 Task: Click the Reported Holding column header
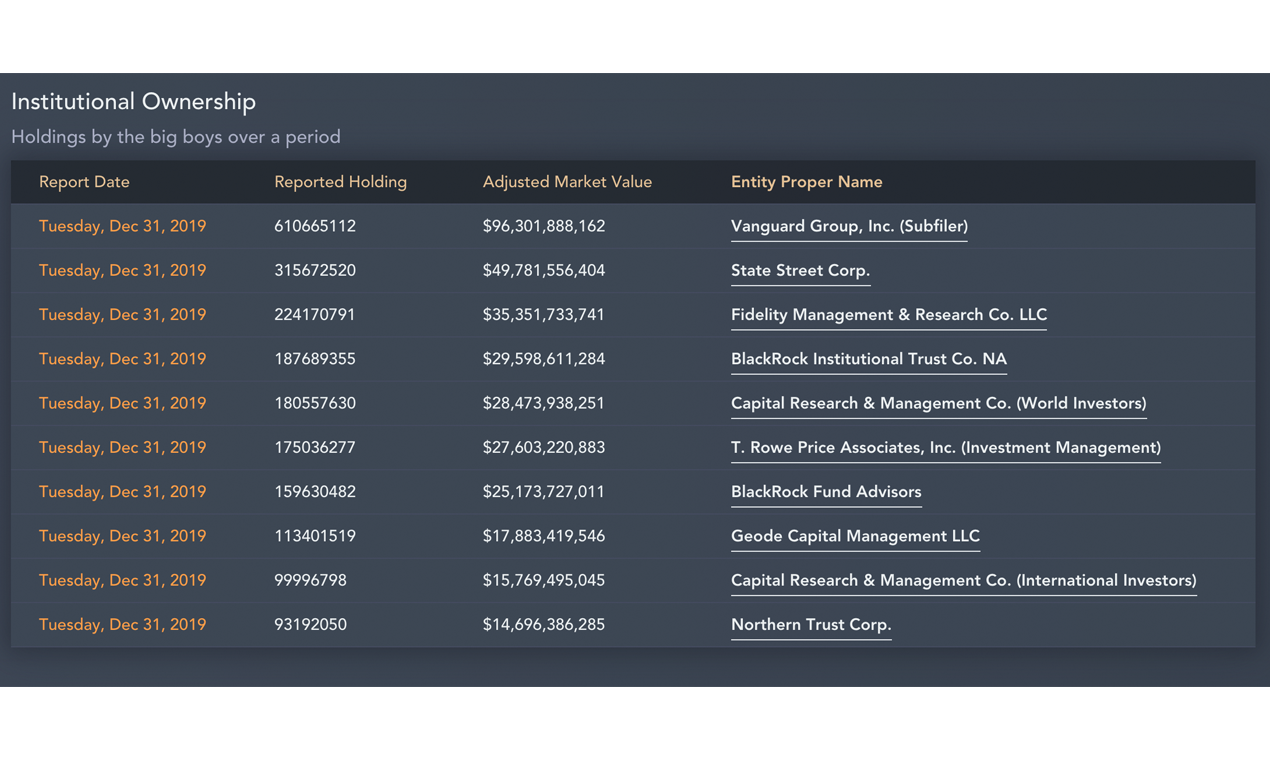tap(340, 182)
